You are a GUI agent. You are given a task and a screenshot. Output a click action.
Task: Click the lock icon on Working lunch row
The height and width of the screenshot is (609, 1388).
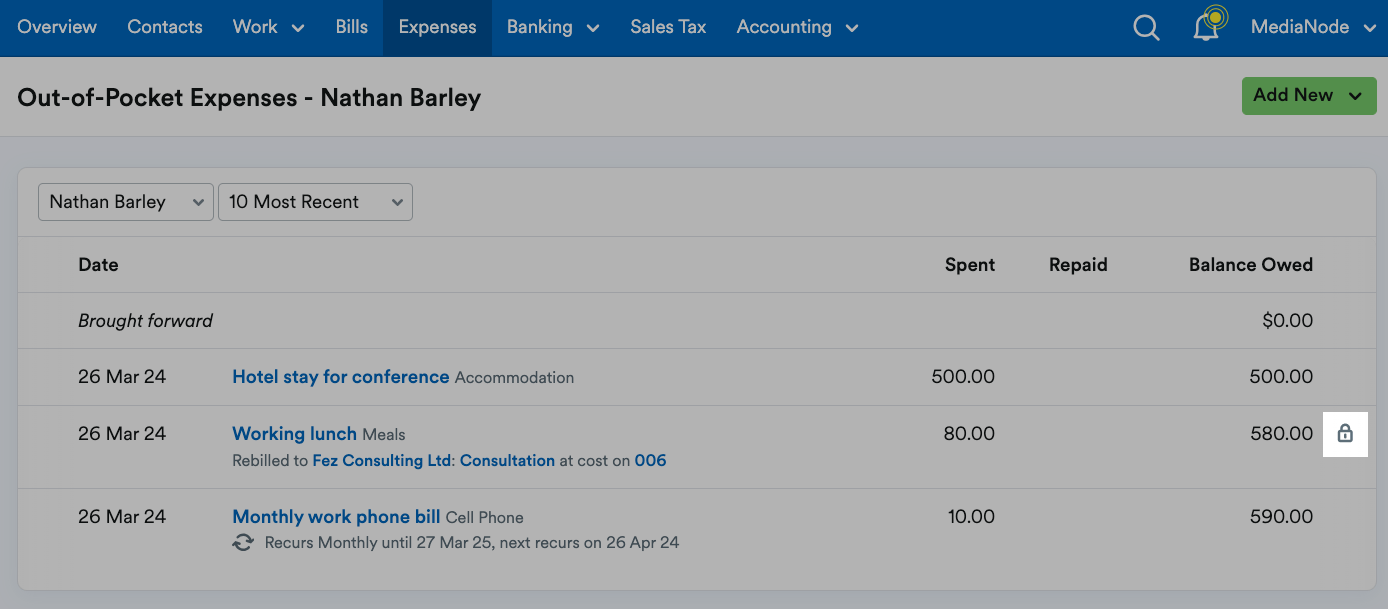[1346, 434]
